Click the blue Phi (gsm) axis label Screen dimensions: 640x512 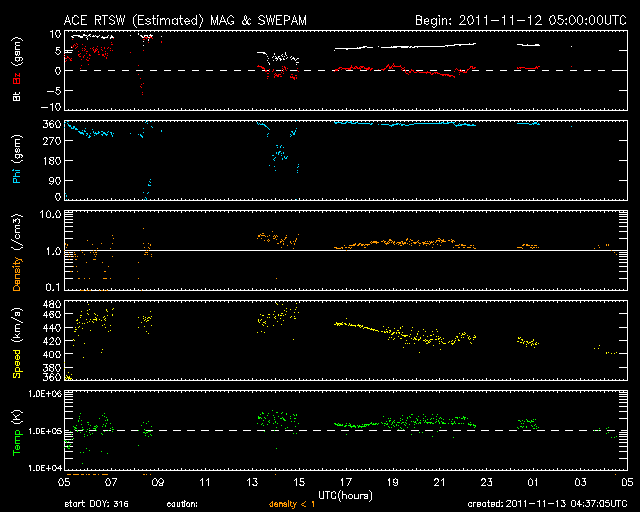pyautogui.click(x=17, y=160)
